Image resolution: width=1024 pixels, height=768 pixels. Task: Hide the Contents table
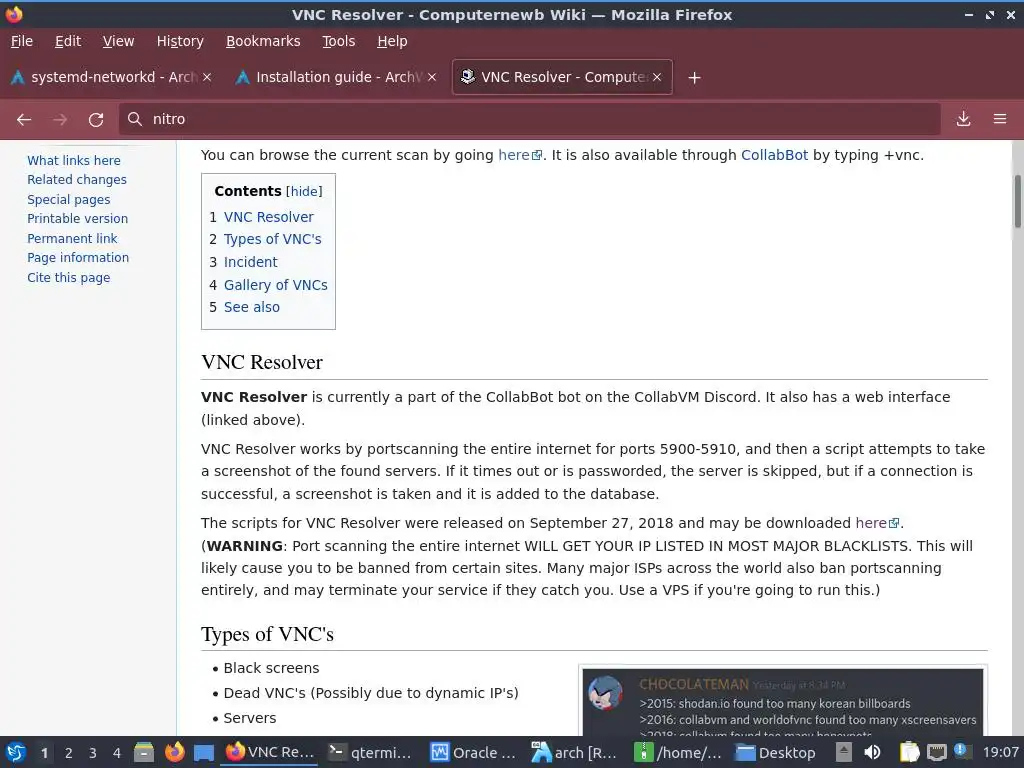(304, 191)
